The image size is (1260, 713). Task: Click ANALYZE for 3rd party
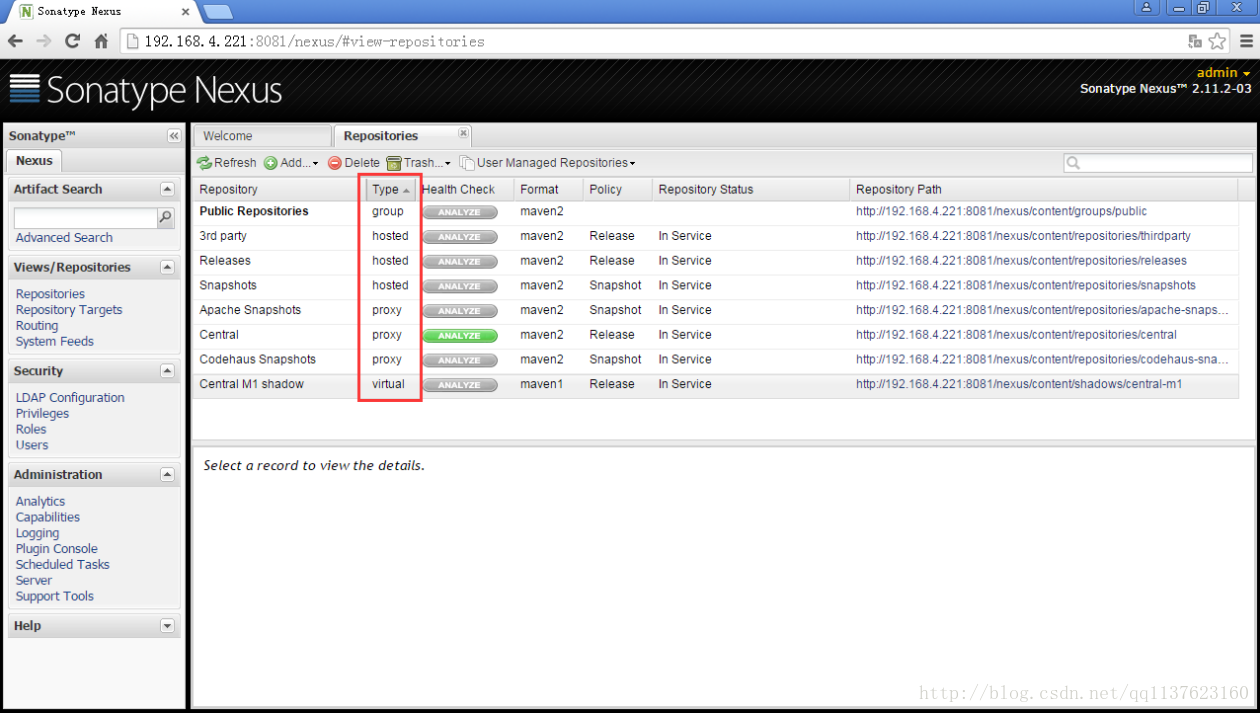pos(460,237)
